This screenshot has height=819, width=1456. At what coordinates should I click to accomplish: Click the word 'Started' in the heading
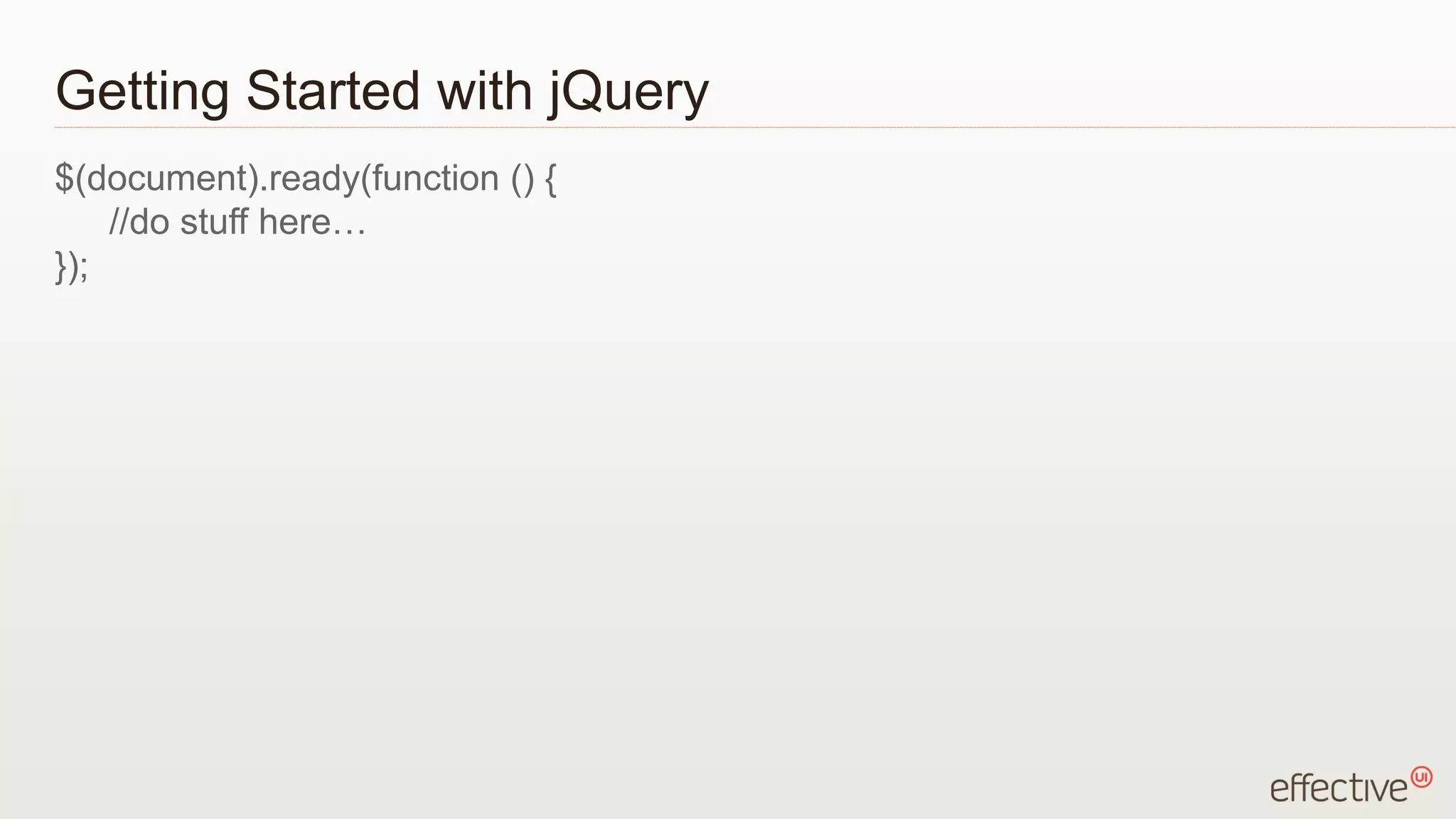coord(333,91)
